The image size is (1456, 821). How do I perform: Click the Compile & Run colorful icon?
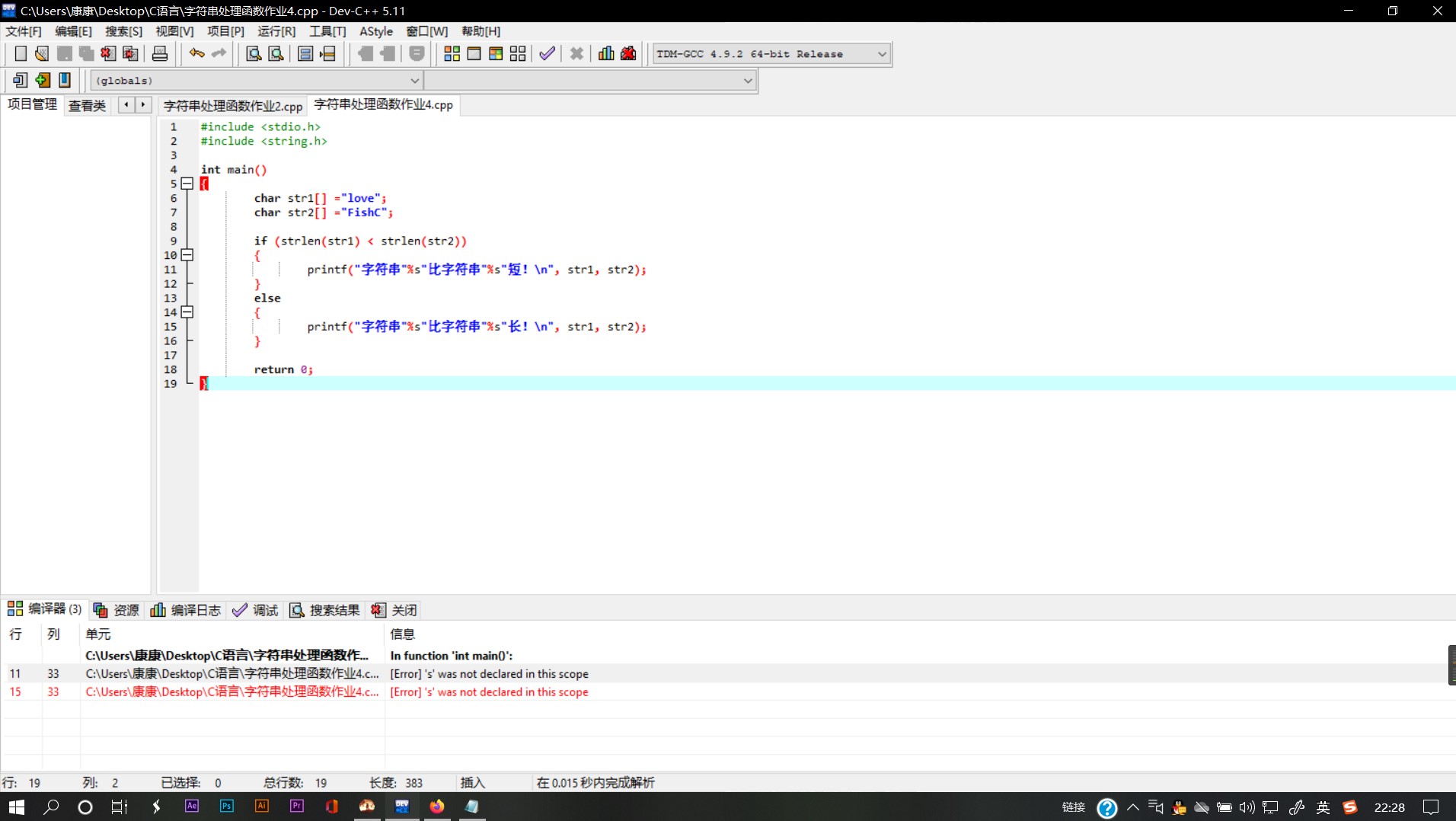[496, 53]
